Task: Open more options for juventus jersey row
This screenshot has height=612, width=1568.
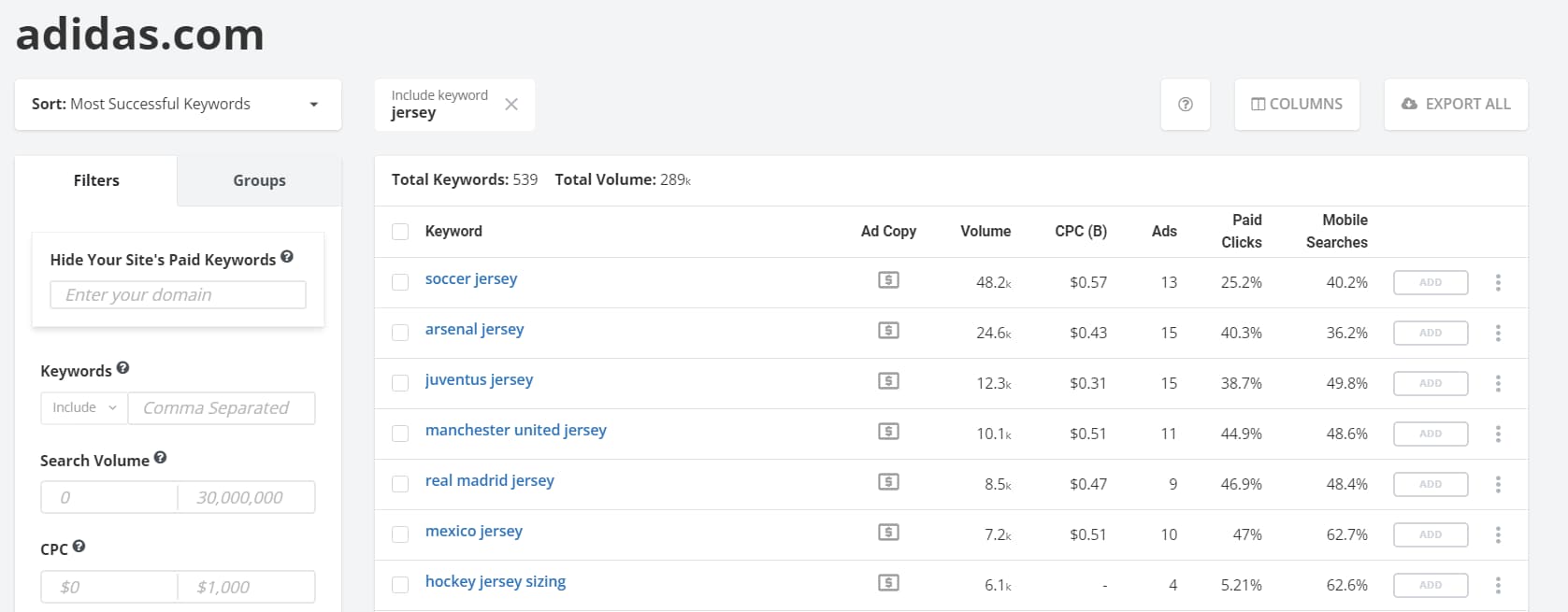Action: tap(1498, 383)
